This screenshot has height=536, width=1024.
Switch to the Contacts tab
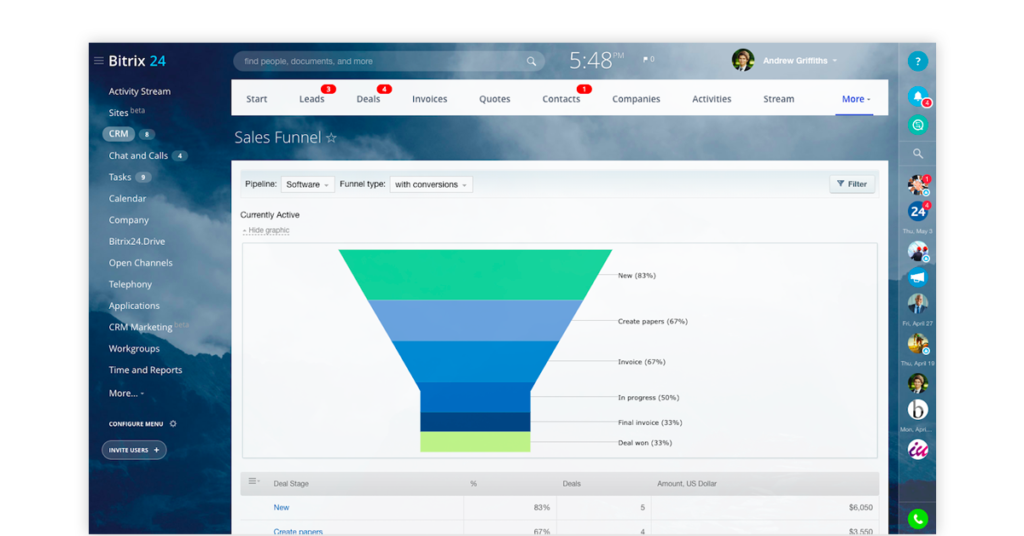(x=561, y=99)
